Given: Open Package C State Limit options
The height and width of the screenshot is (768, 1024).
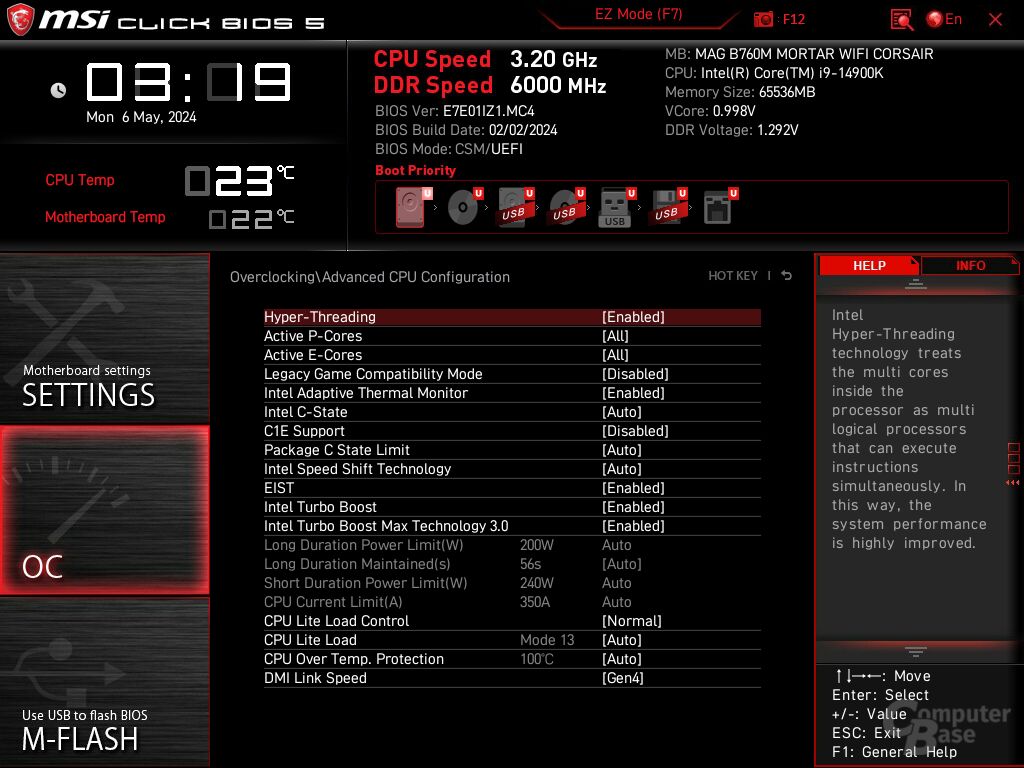Looking at the screenshot, I should coord(622,450).
